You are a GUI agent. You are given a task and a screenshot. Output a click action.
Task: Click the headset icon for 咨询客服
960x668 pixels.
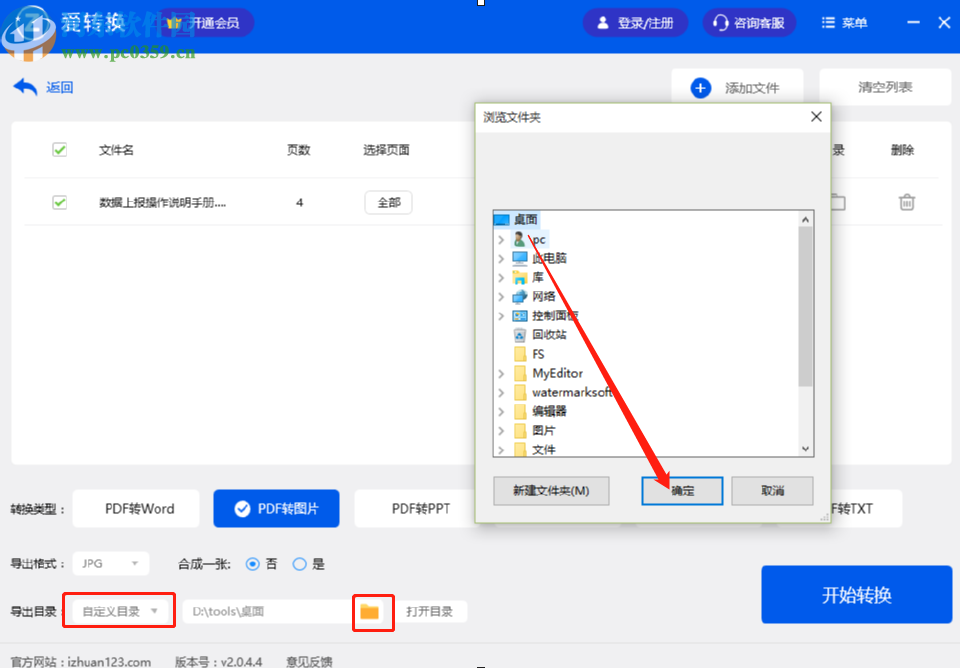pos(718,22)
